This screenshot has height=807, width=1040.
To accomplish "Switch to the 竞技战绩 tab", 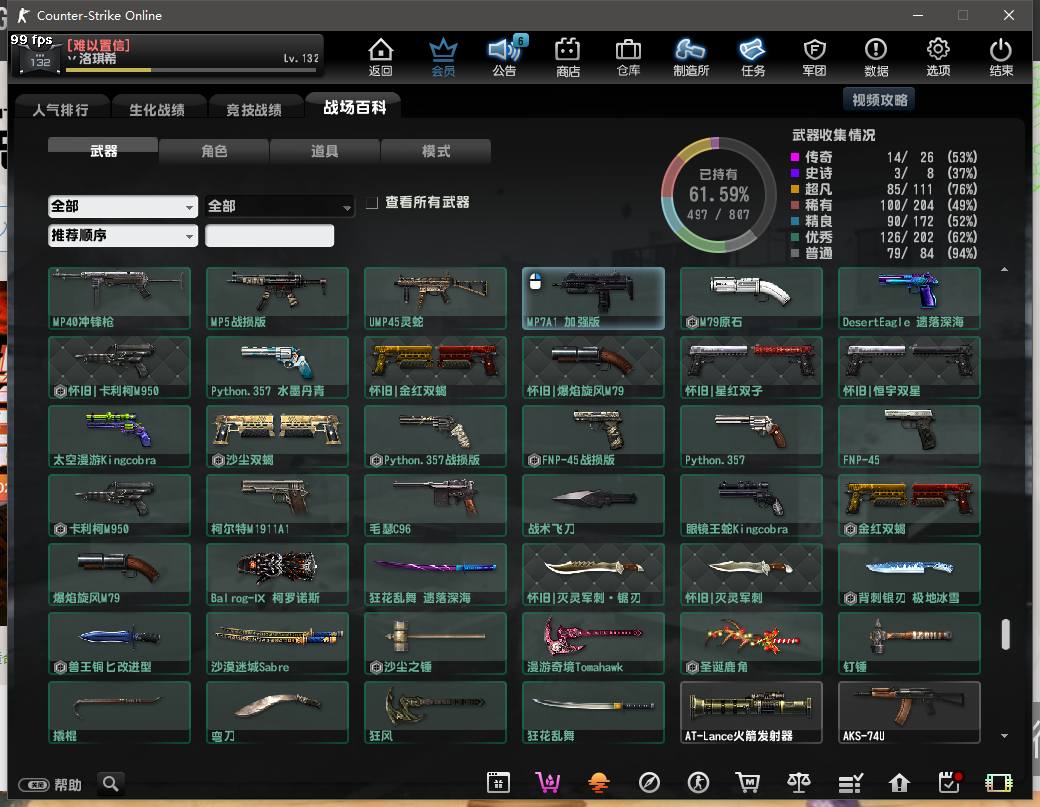I will point(254,109).
